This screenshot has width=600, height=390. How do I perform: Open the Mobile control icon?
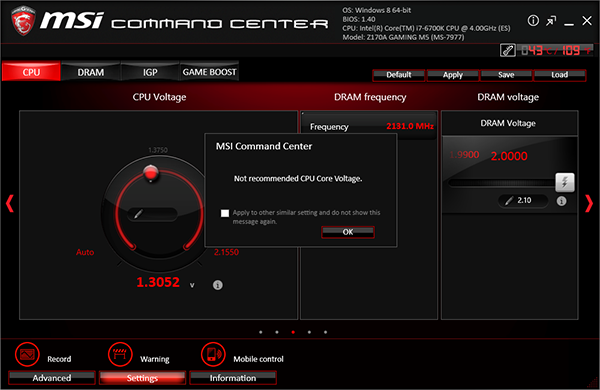[x=213, y=354]
